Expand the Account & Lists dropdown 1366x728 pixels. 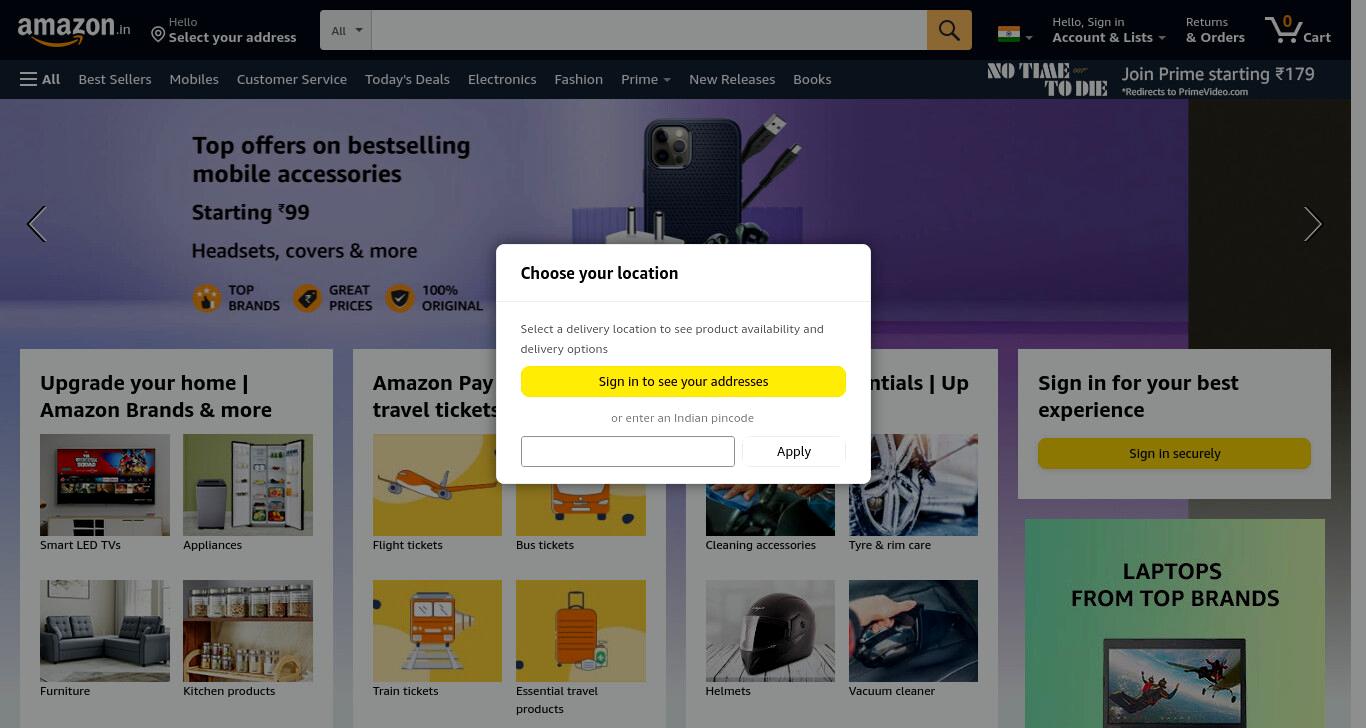click(1109, 30)
